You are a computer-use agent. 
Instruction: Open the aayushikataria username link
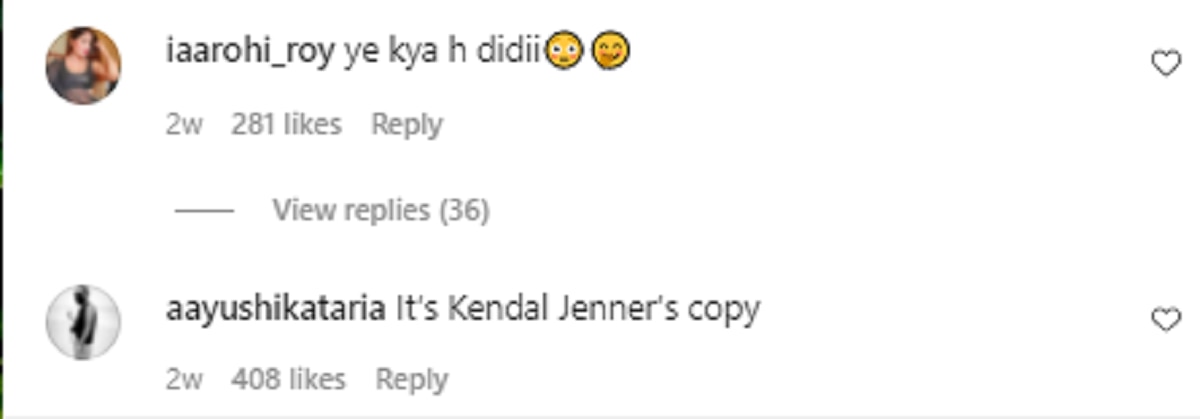coord(275,309)
